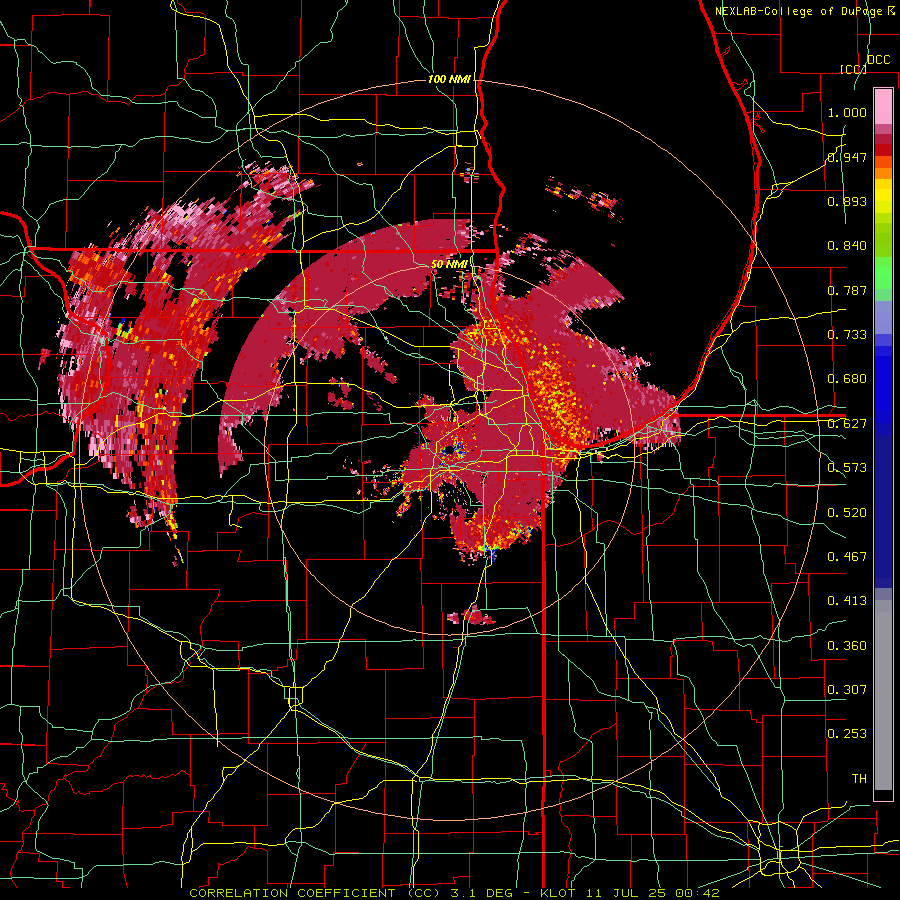Select the 0.680 legend value
Viewport: 900px width, 900px height.
click(847, 379)
